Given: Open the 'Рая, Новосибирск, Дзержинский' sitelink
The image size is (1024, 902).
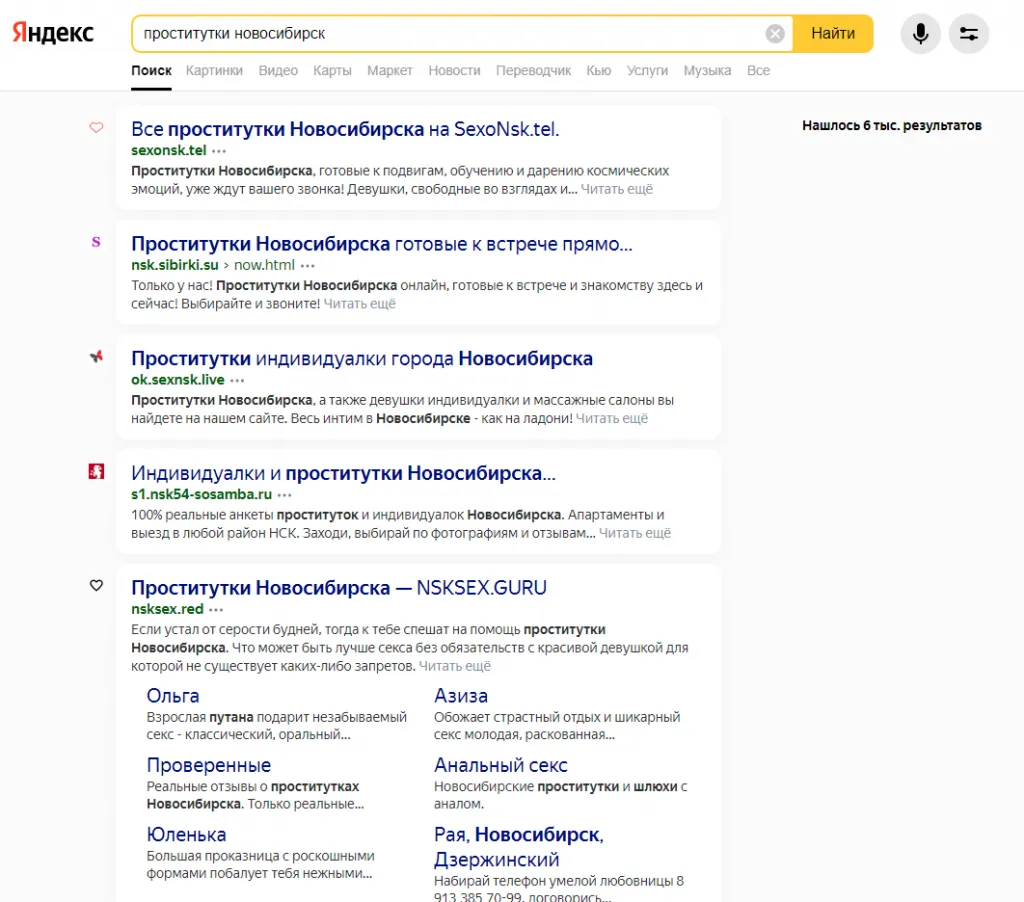Looking at the screenshot, I should point(519,847).
